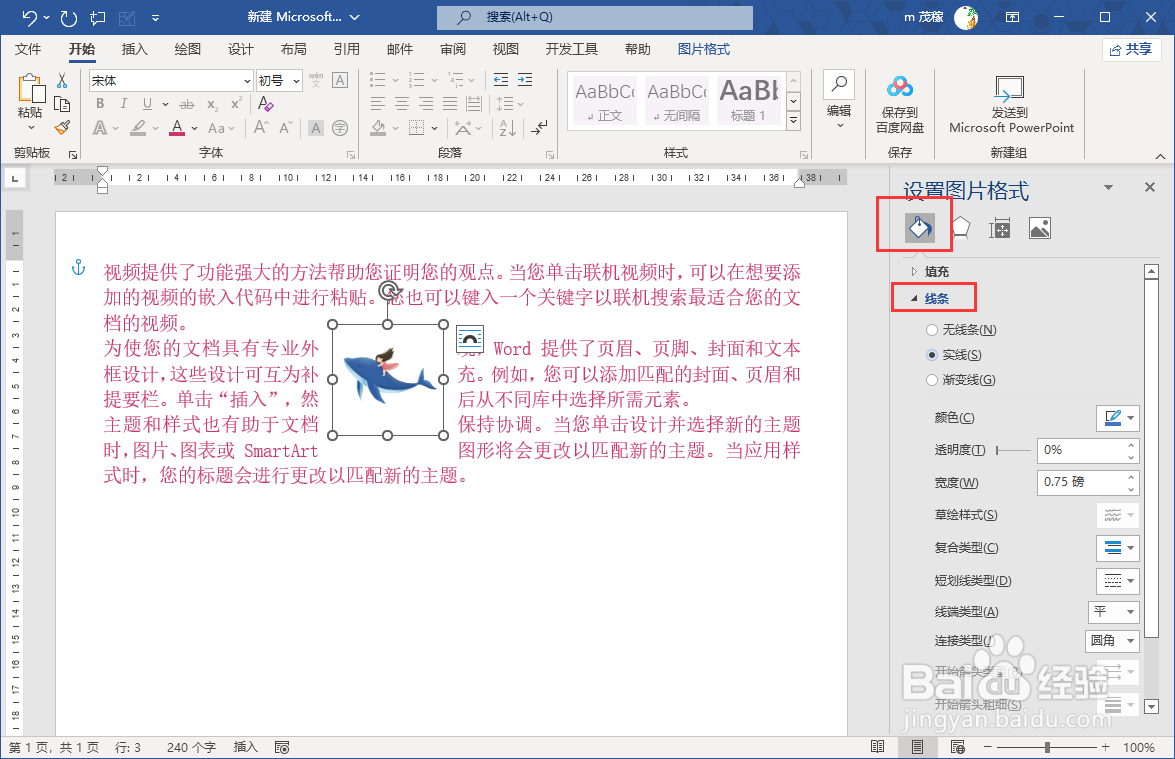Apply bold formatting with the B icon
This screenshot has width=1175, height=759.
pyautogui.click(x=99, y=103)
